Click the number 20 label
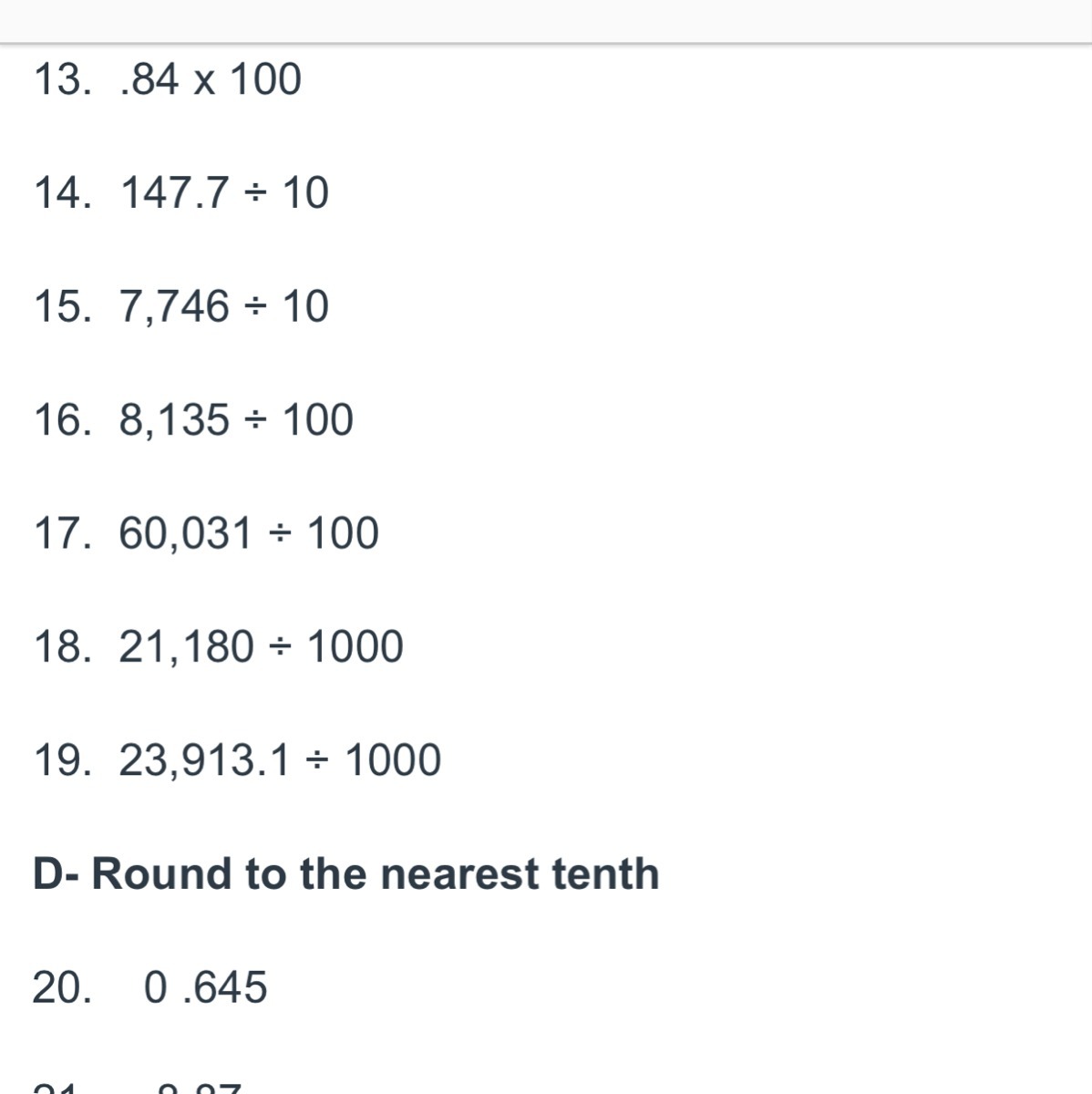This screenshot has width=1092, height=1094. click(x=62, y=987)
